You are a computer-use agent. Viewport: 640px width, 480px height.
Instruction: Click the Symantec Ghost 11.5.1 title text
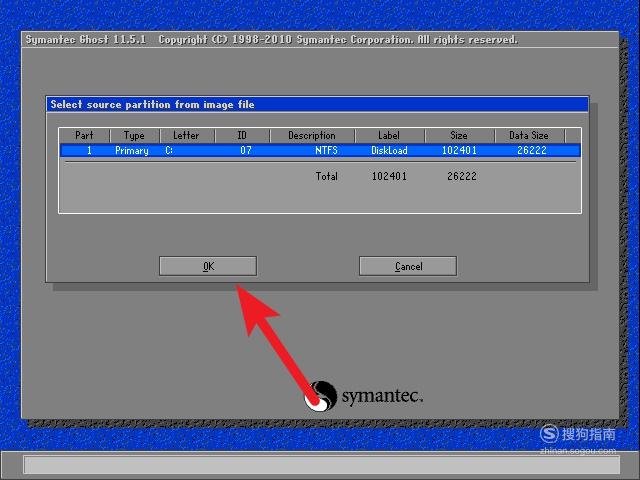[86, 40]
